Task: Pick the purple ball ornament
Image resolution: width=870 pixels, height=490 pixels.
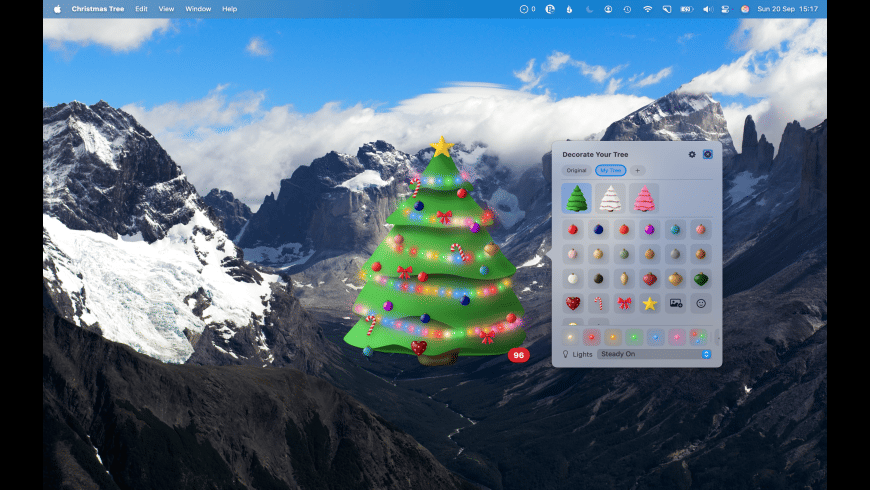Action: [649, 229]
